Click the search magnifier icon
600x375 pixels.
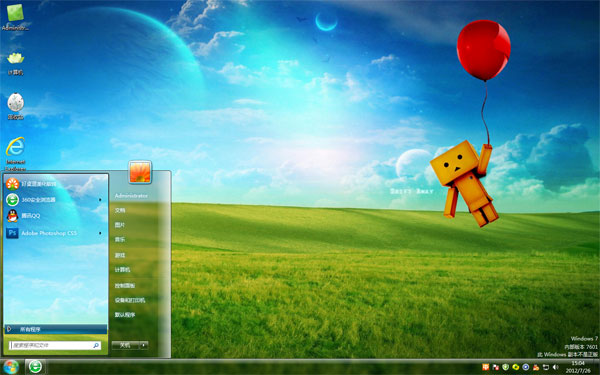tap(96, 346)
